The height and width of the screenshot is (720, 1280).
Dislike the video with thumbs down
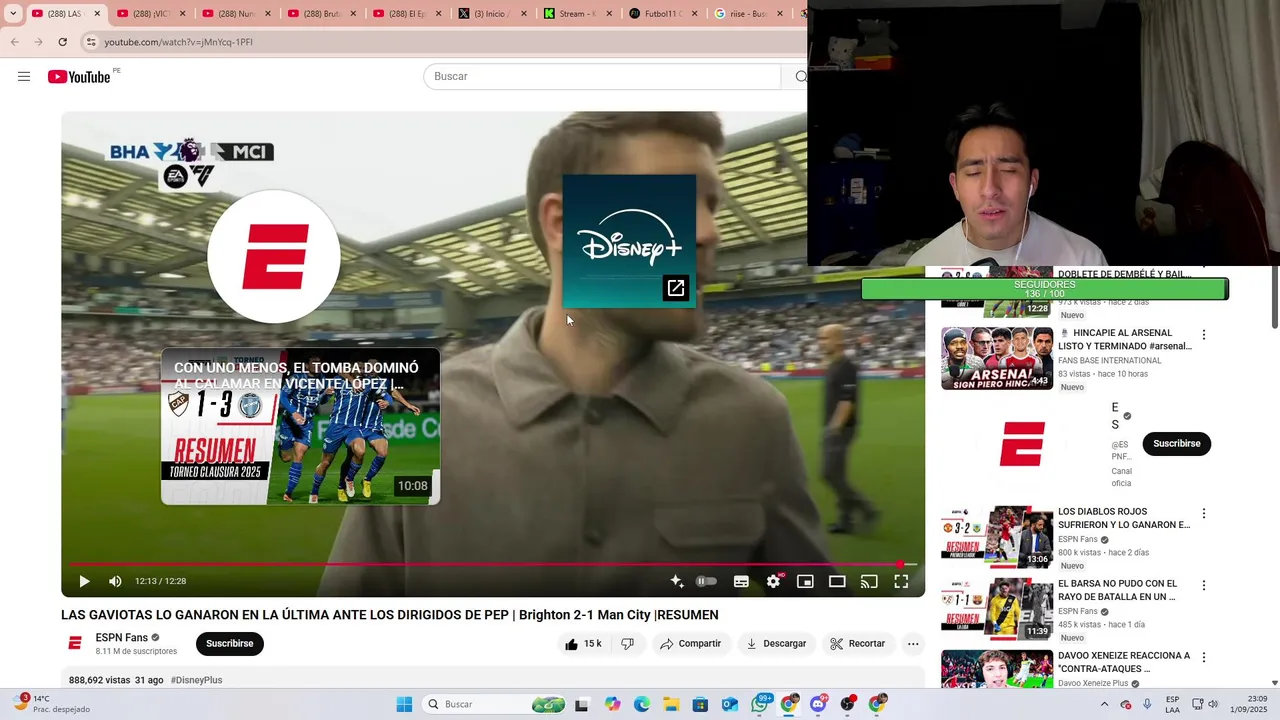628,644
